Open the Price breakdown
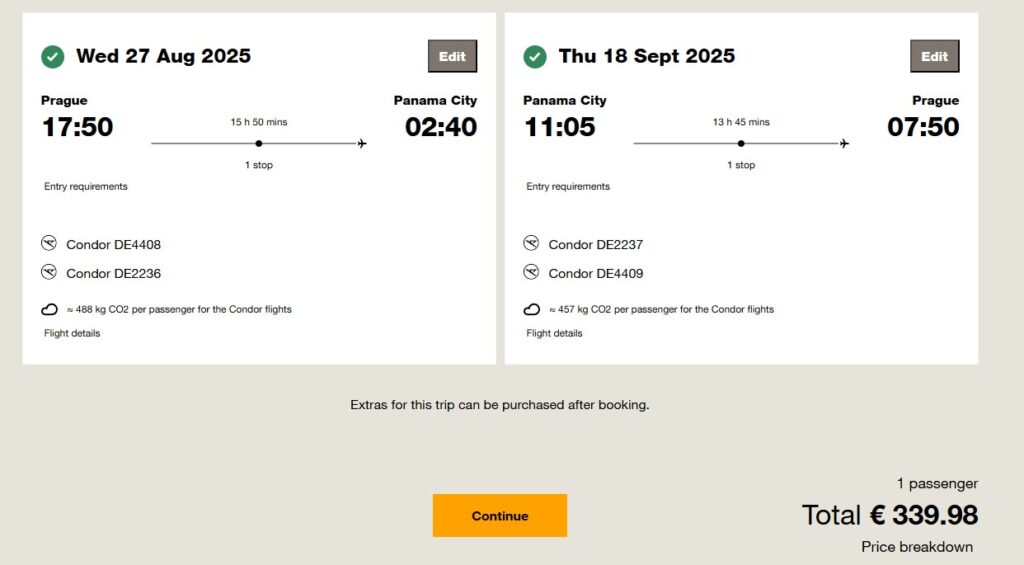 click(x=917, y=547)
